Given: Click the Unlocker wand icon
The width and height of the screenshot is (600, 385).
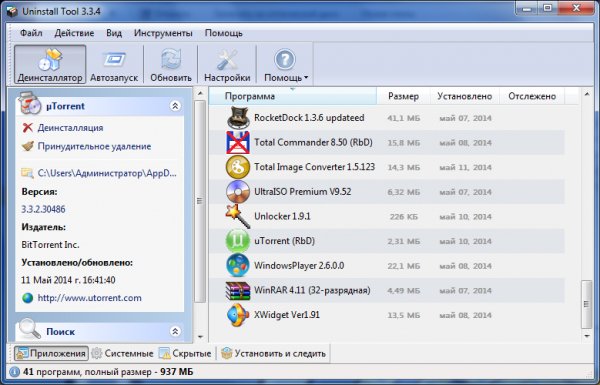Looking at the screenshot, I should click(x=238, y=216).
